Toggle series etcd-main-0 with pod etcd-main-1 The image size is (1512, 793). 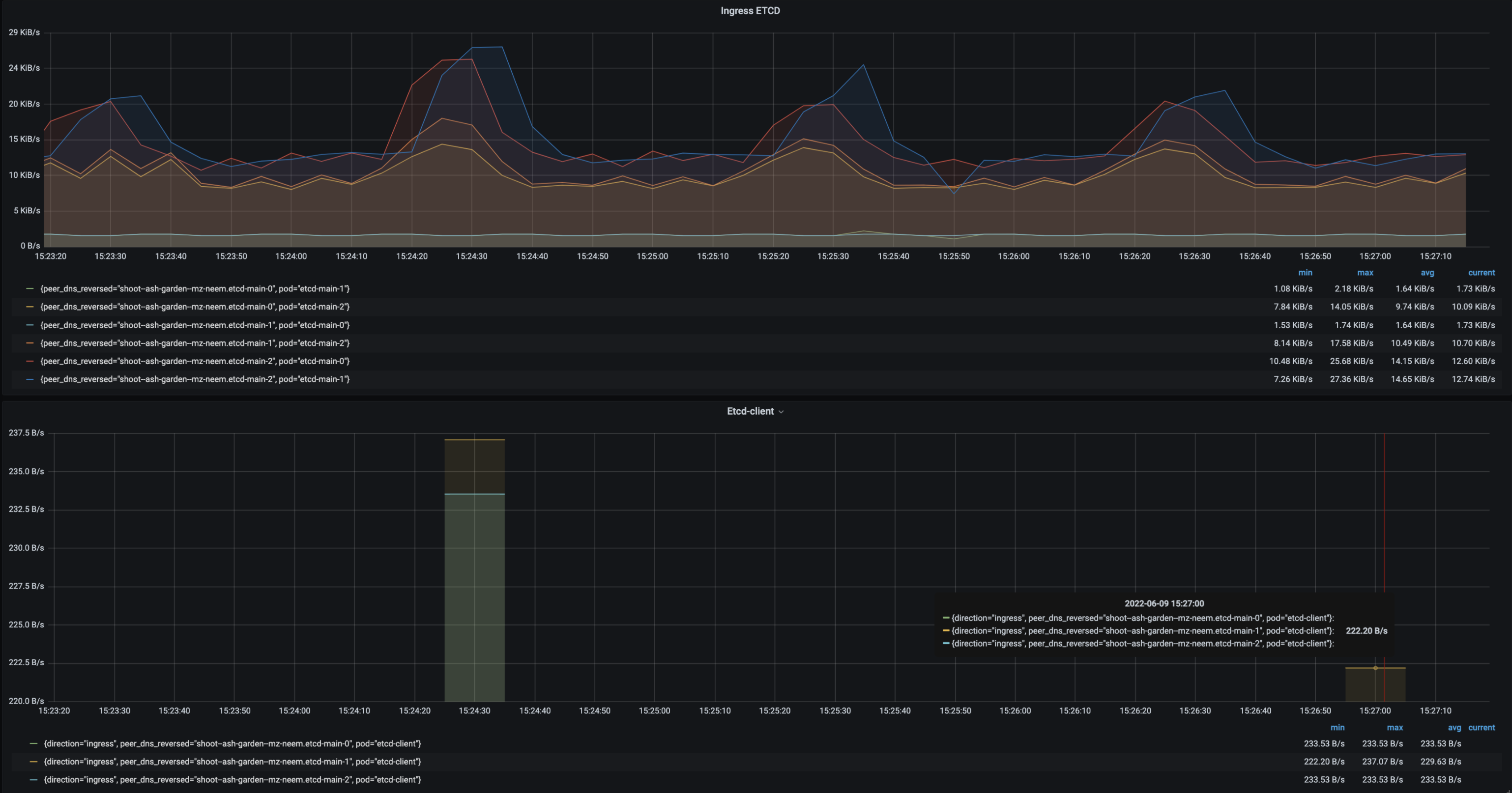[194, 288]
